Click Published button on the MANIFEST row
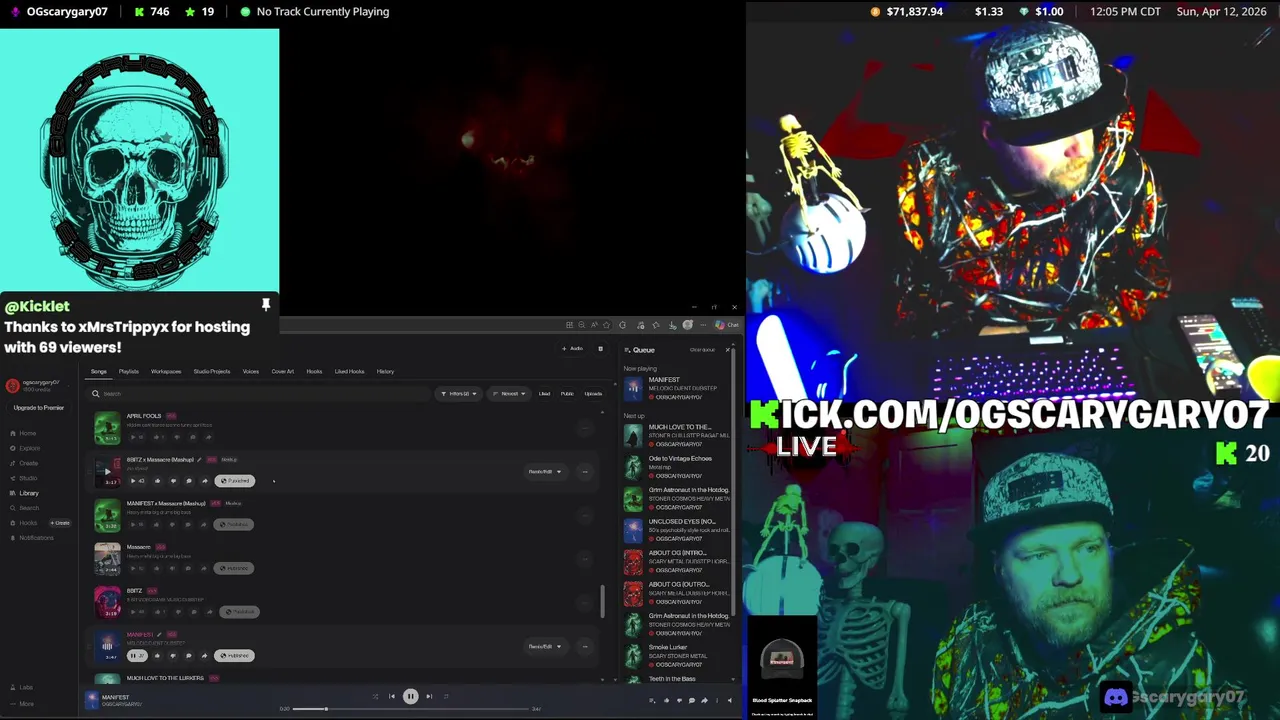 234,655
